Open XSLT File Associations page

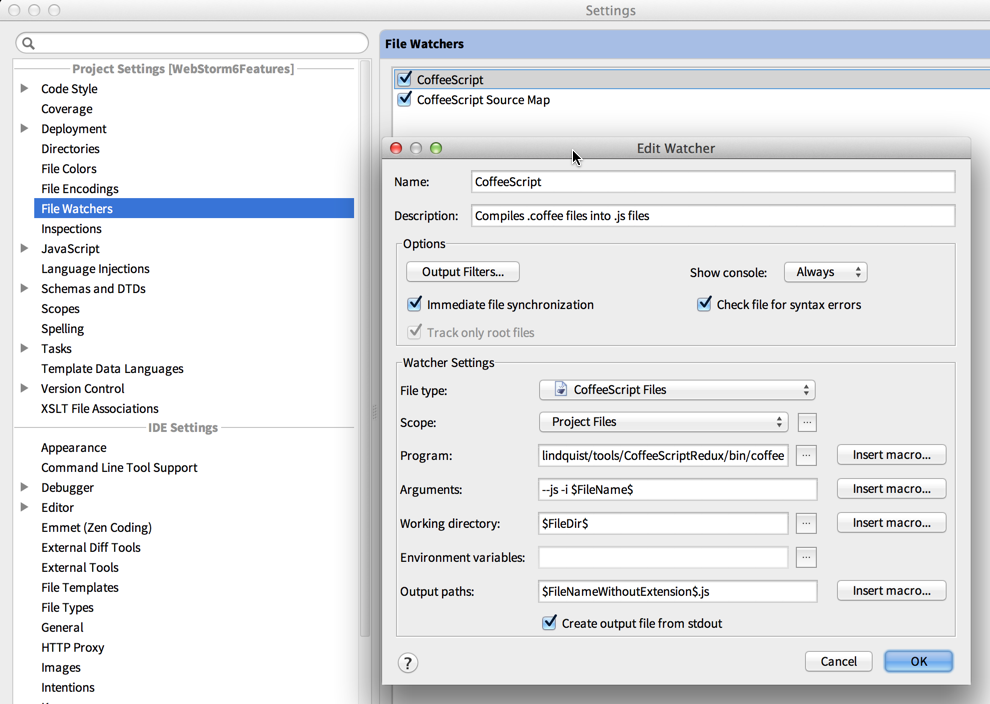[100, 409]
